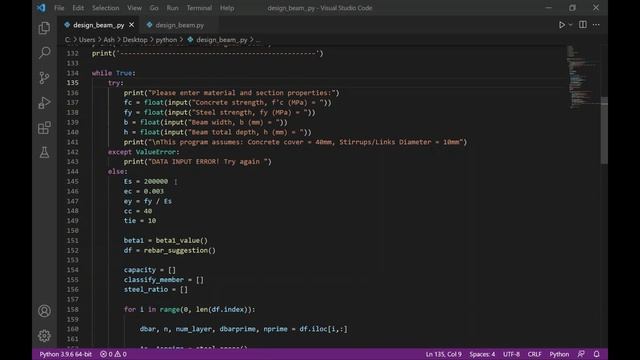Open the Go menu
Viewport: 640px width, 360px height.
(x=154, y=8)
